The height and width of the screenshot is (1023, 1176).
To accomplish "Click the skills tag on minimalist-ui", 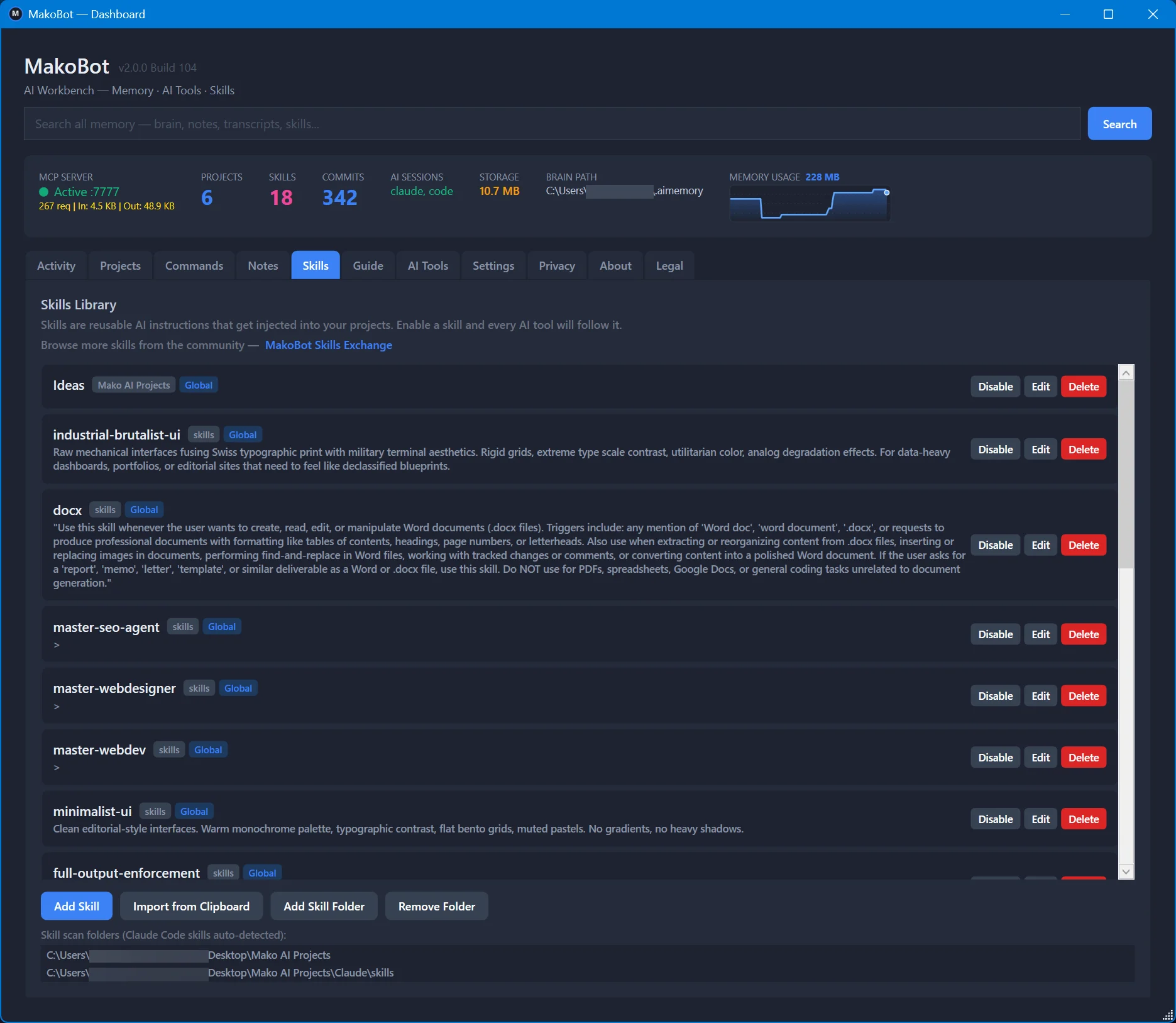I will click(x=155, y=812).
